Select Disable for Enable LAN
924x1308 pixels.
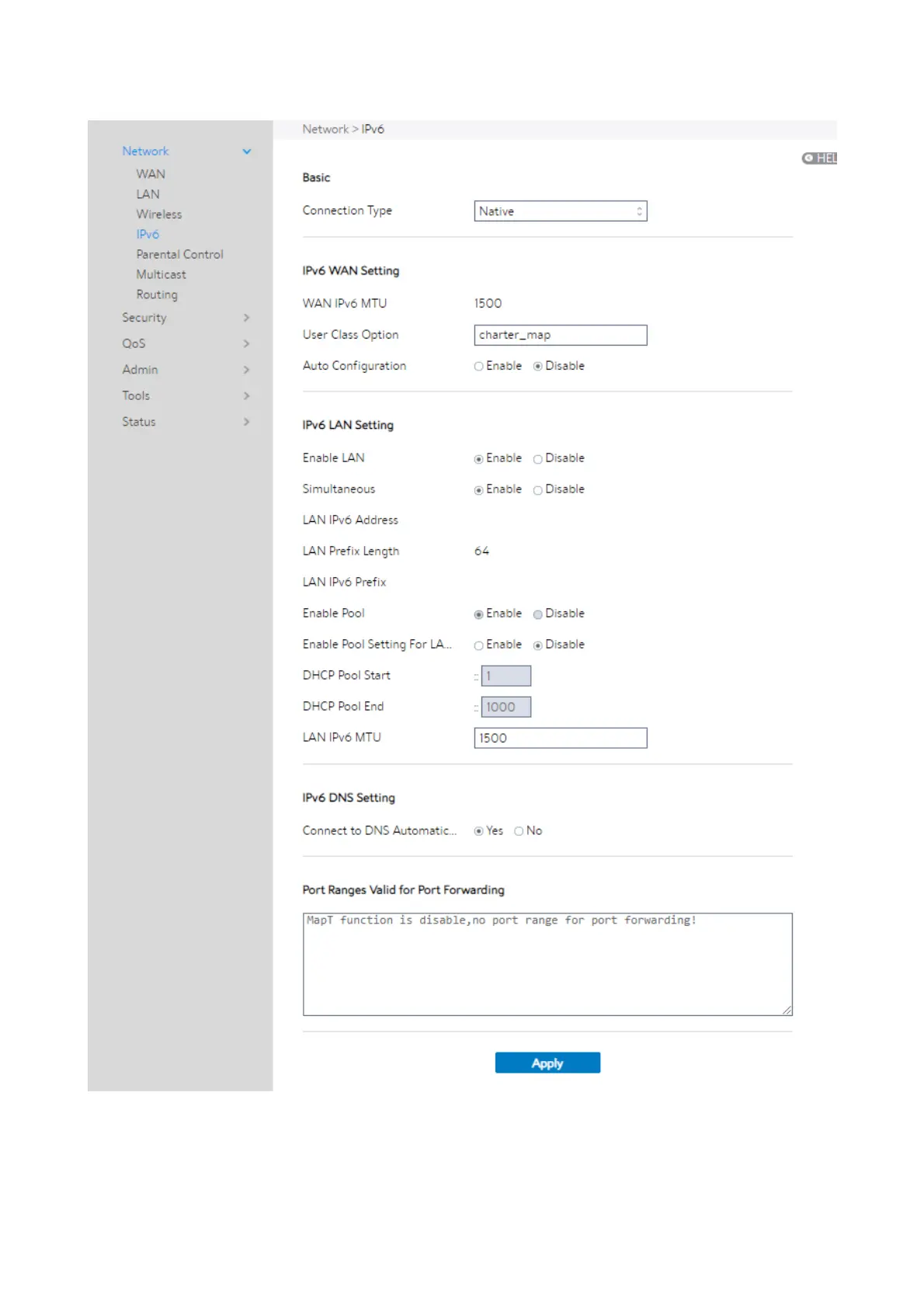538,459
